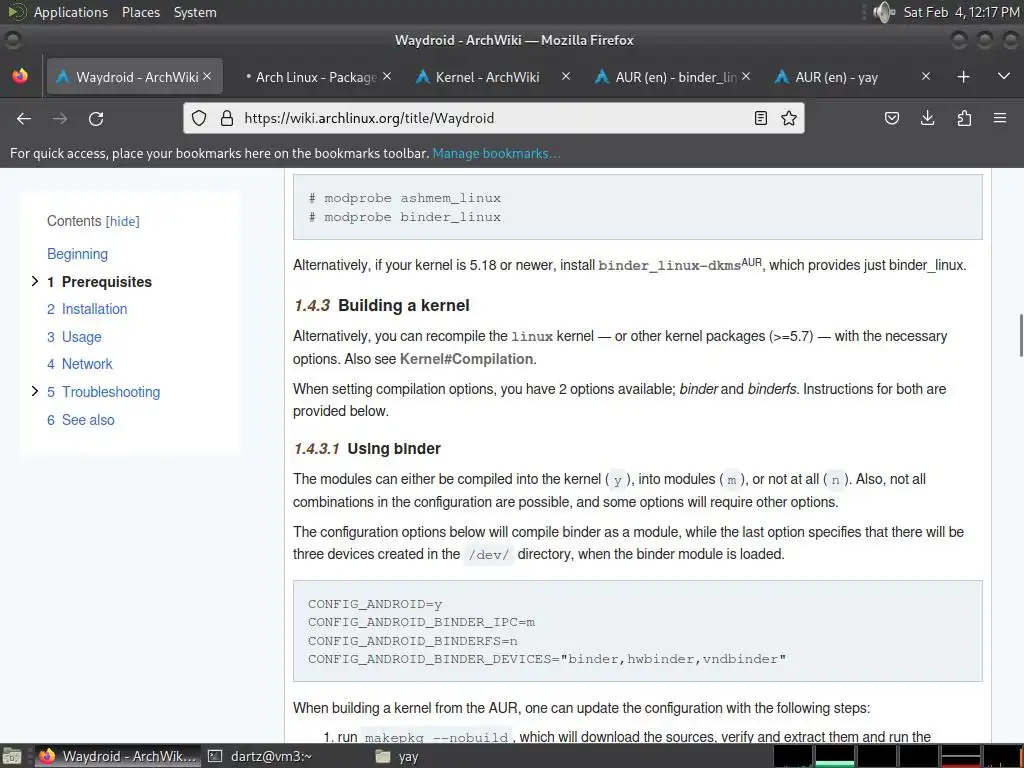Click the CONFIG_ANDROID_BINDERFS=n line
This screenshot has width=1024, height=768.
[413, 641]
